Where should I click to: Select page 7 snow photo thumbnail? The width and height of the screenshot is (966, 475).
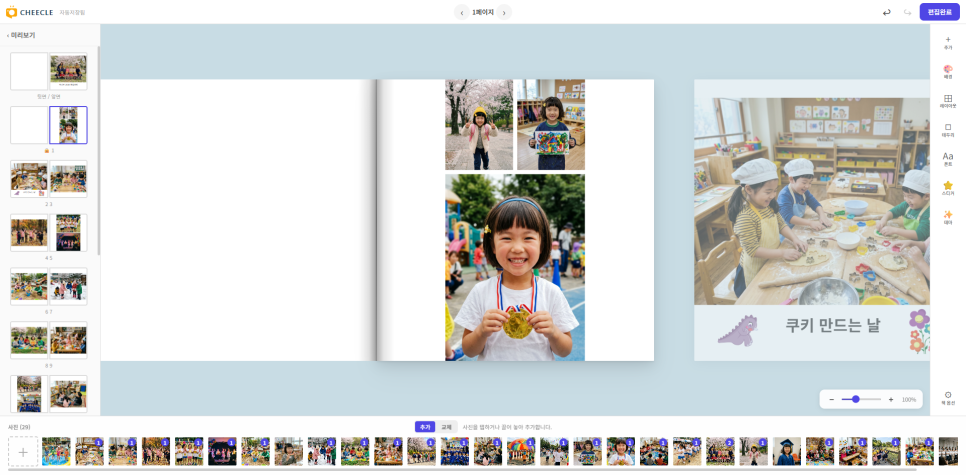[x=68, y=286]
